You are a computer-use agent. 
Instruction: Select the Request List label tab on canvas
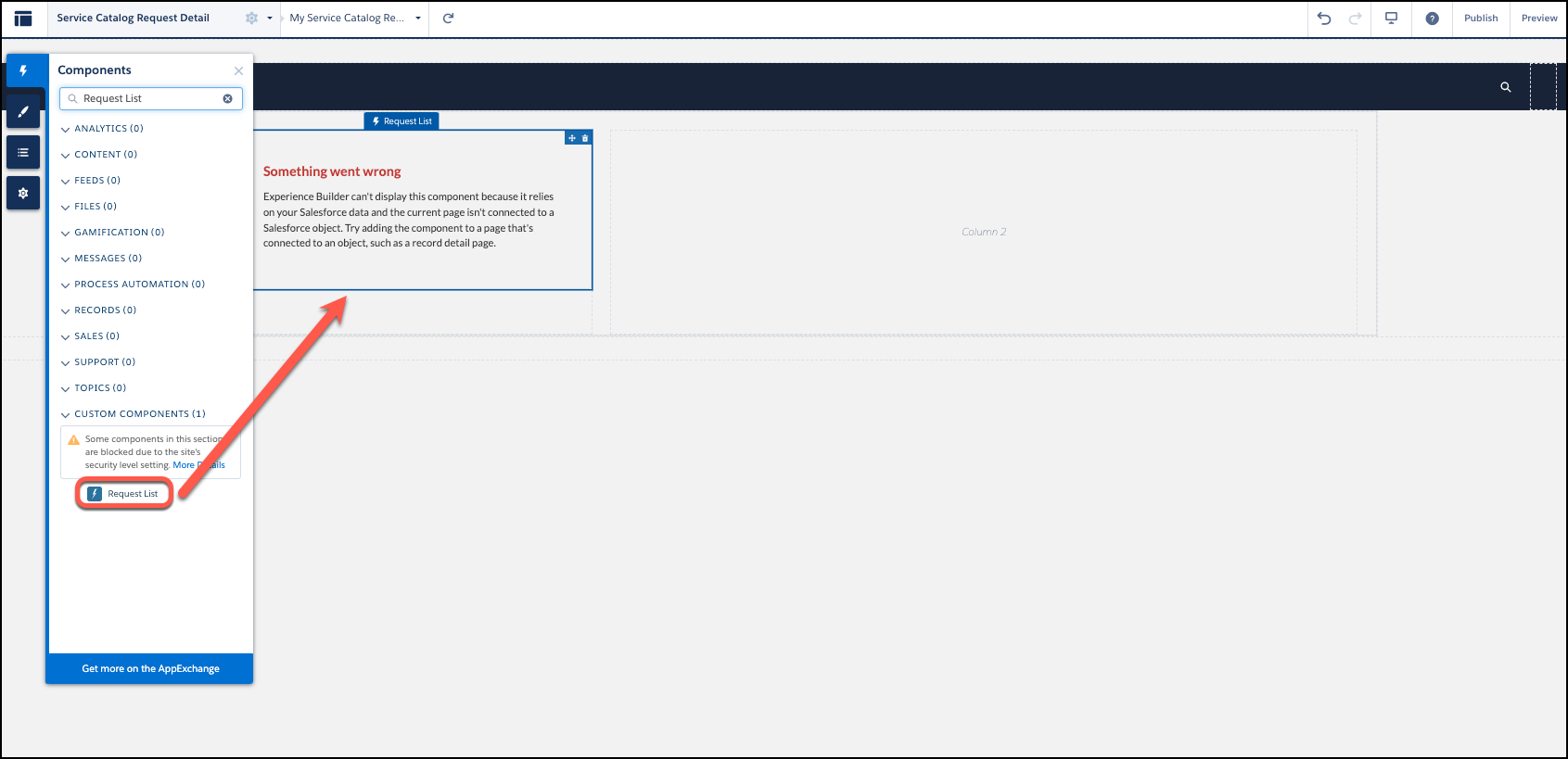click(402, 121)
